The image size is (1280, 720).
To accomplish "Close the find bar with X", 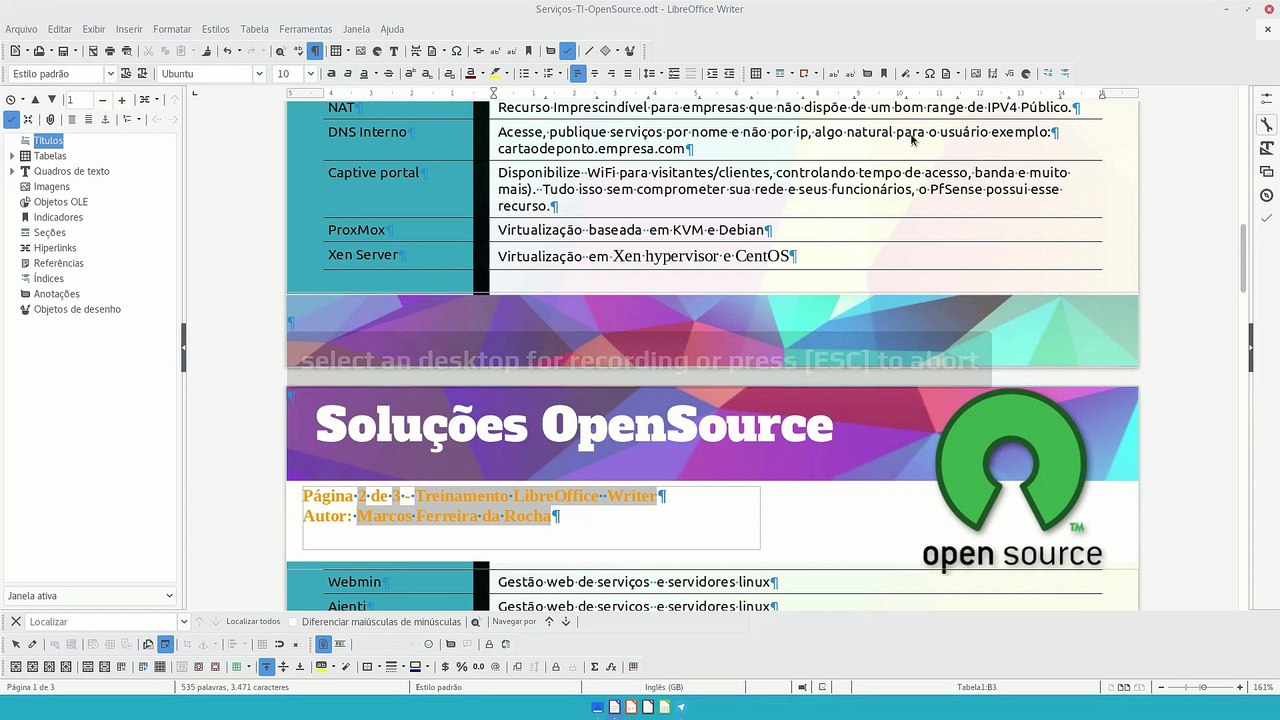I will (16, 622).
